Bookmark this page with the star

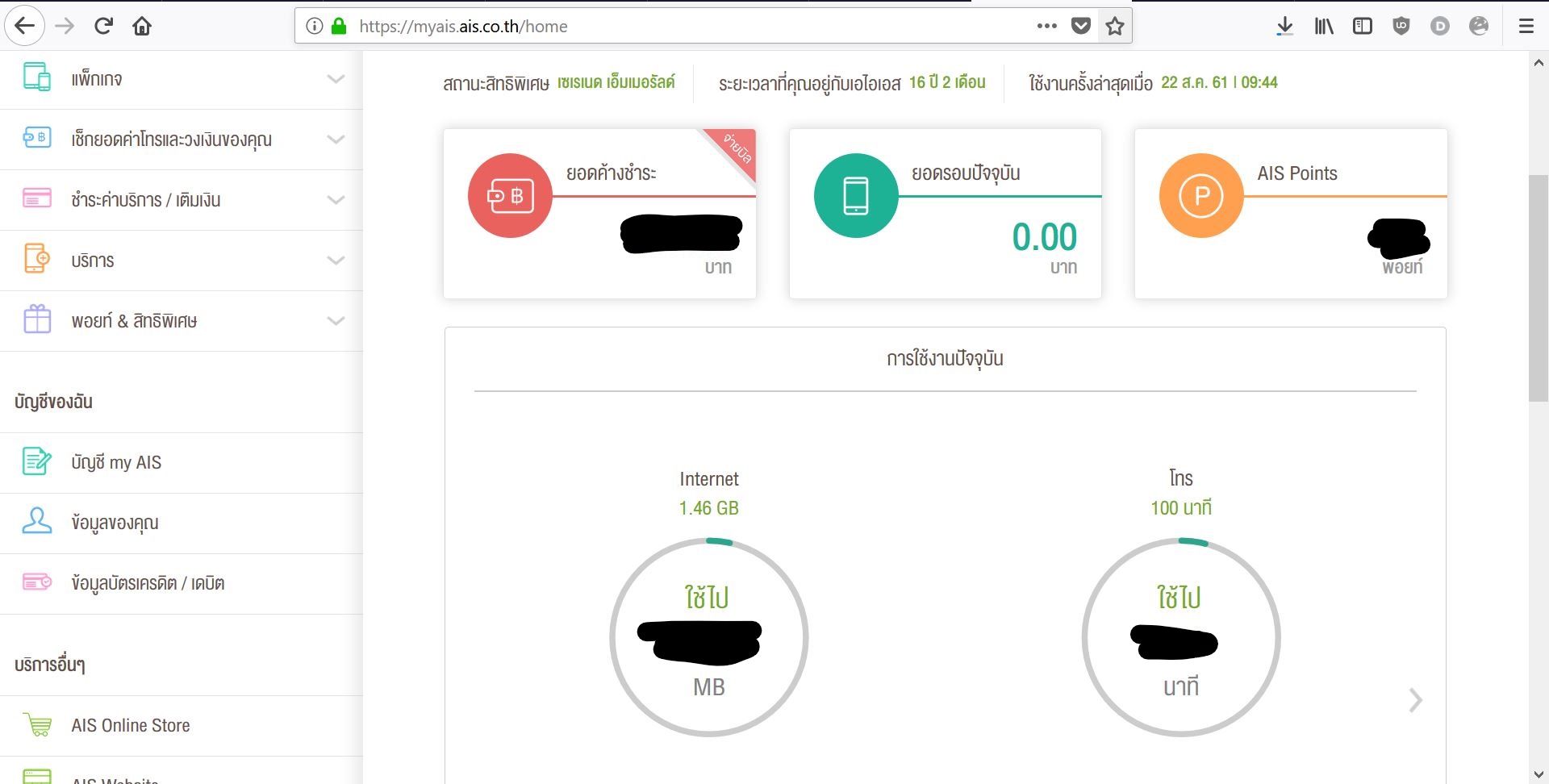click(1115, 27)
